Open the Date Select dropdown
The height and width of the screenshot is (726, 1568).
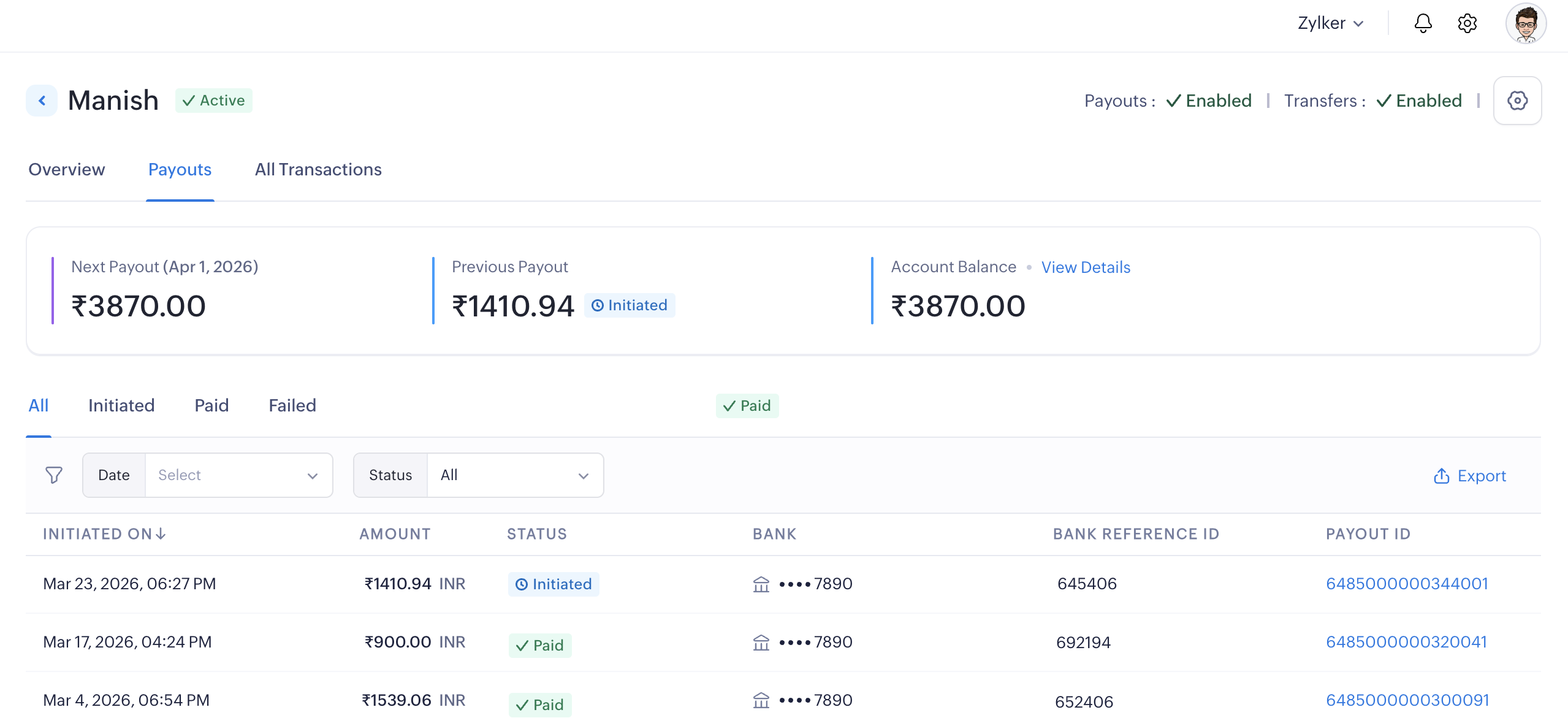pyautogui.click(x=238, y=475)
